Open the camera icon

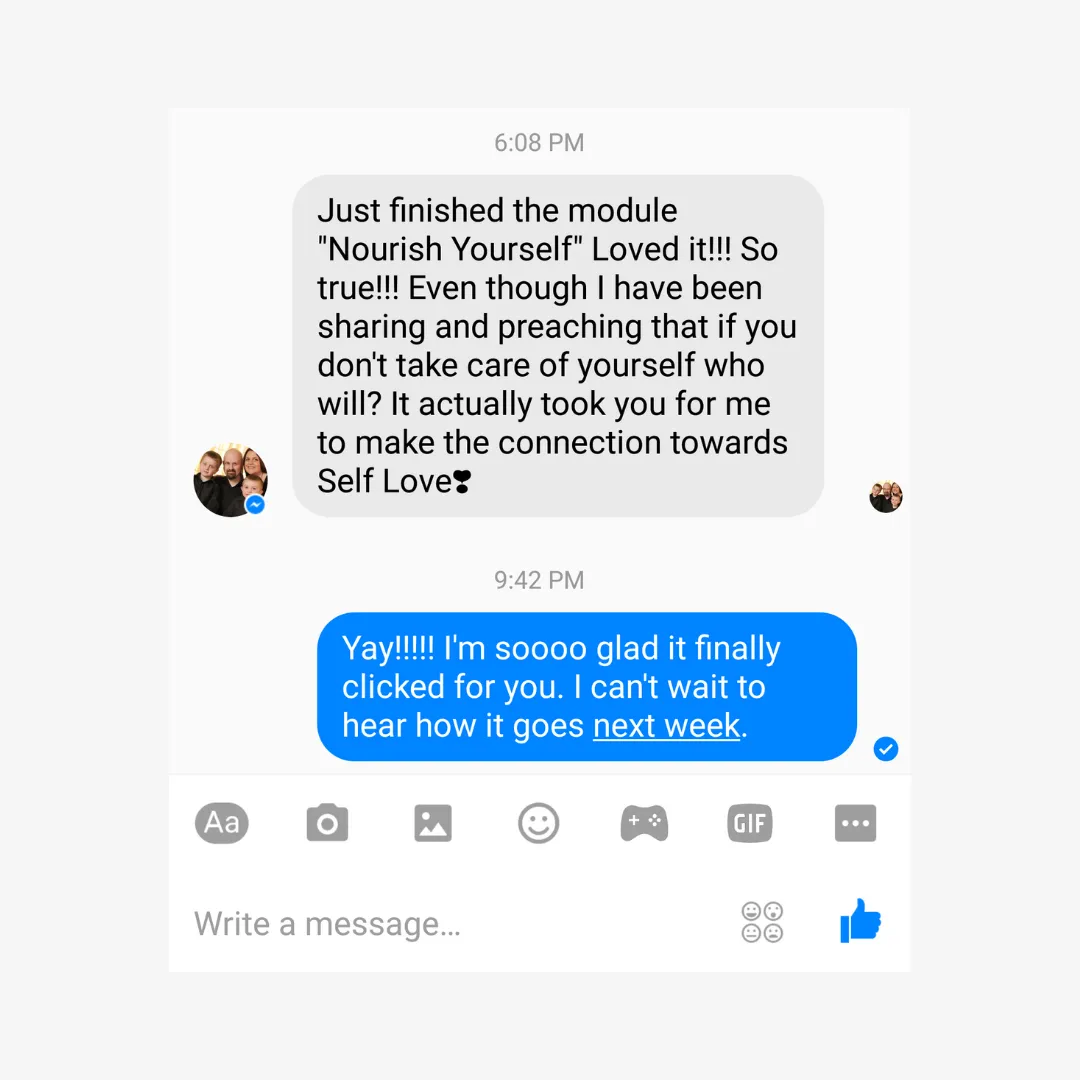click(327, 823)
